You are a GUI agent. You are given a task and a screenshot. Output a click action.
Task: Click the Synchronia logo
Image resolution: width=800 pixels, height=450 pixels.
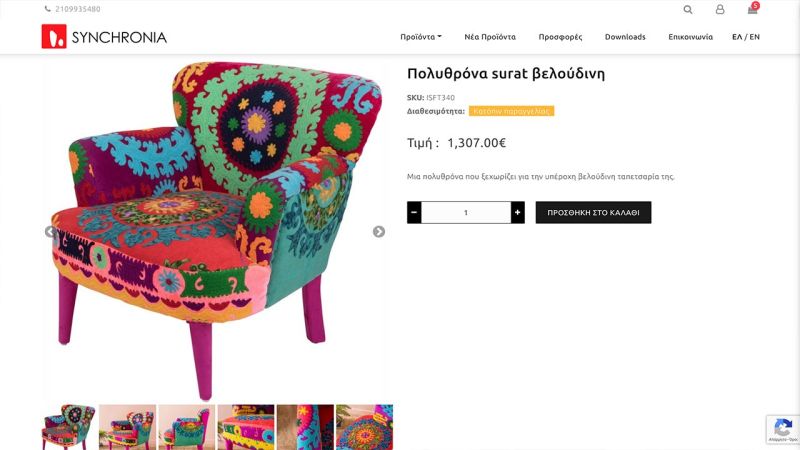(x=104, y=37)
